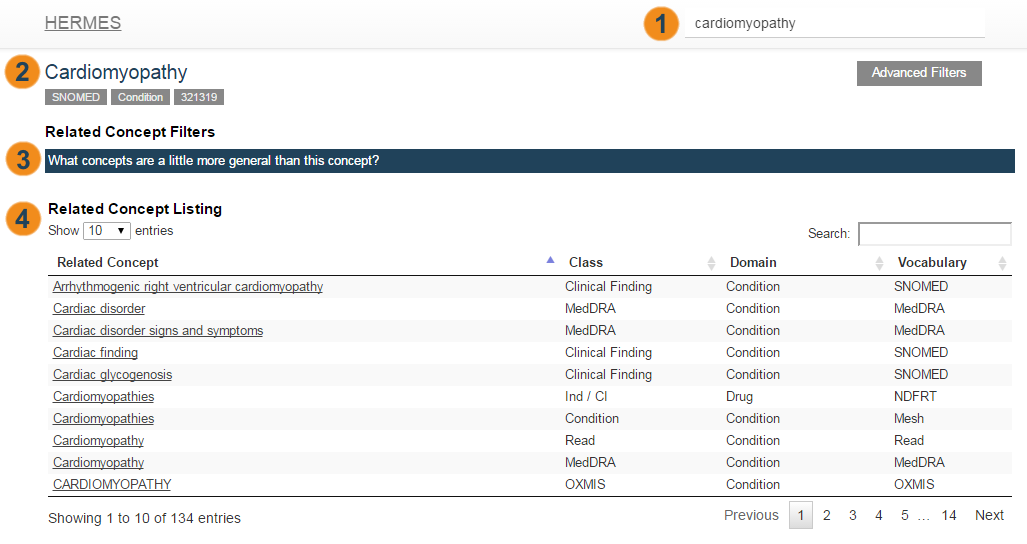Open Arrhythmogenic right ventricular cardiomyopathy concept
The height and width of the screenshot is (544, 1027).
pyautogui.click(x=188, y=287)
